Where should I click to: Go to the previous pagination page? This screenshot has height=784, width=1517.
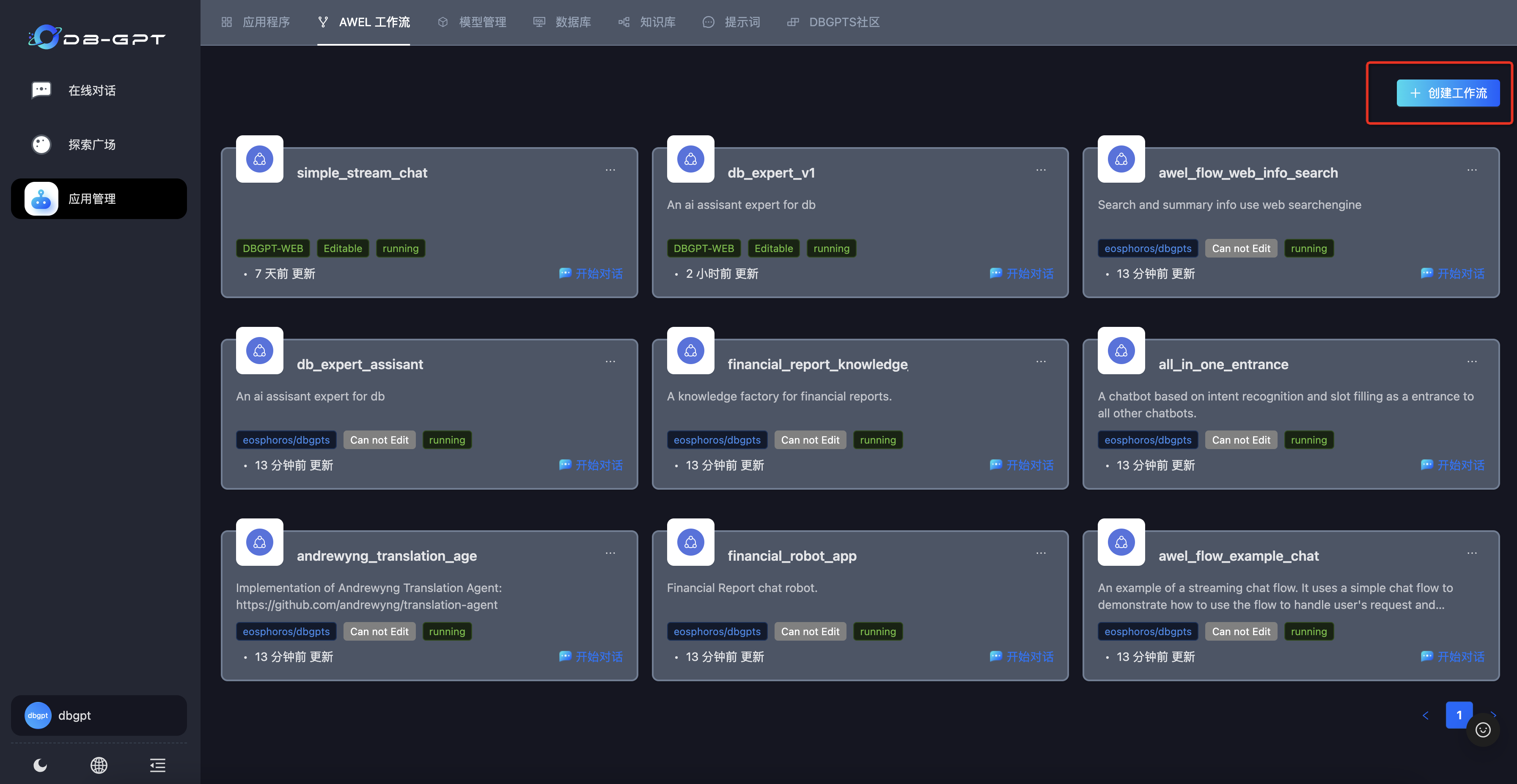(1425, 715)
